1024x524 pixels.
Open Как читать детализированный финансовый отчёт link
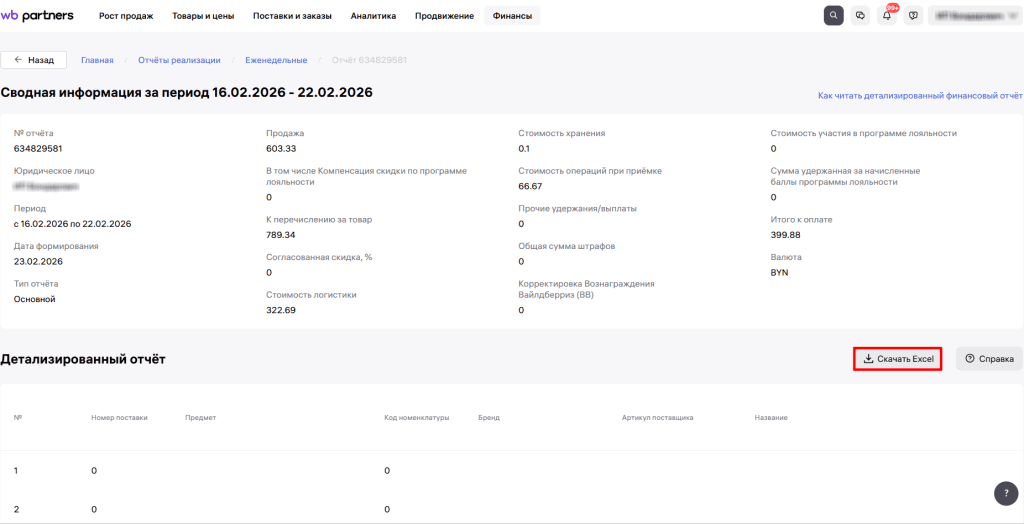[x=920, y=95]
